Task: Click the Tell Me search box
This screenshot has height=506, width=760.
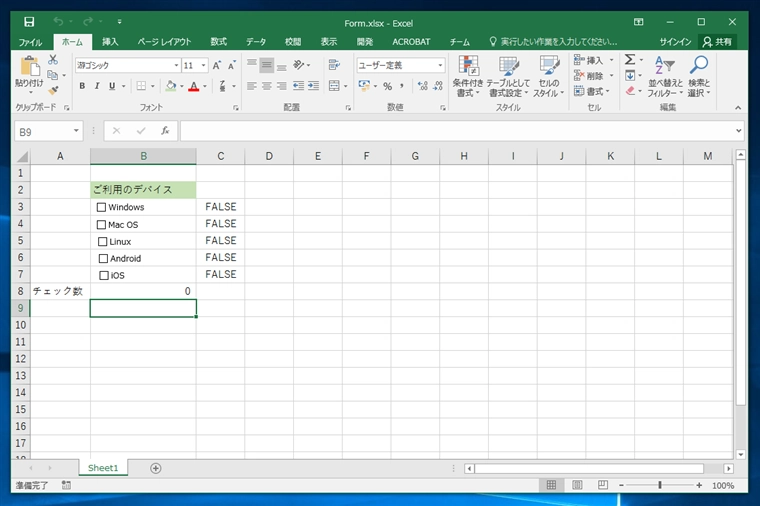Action: pyautogui.click(x=554, y=42)
